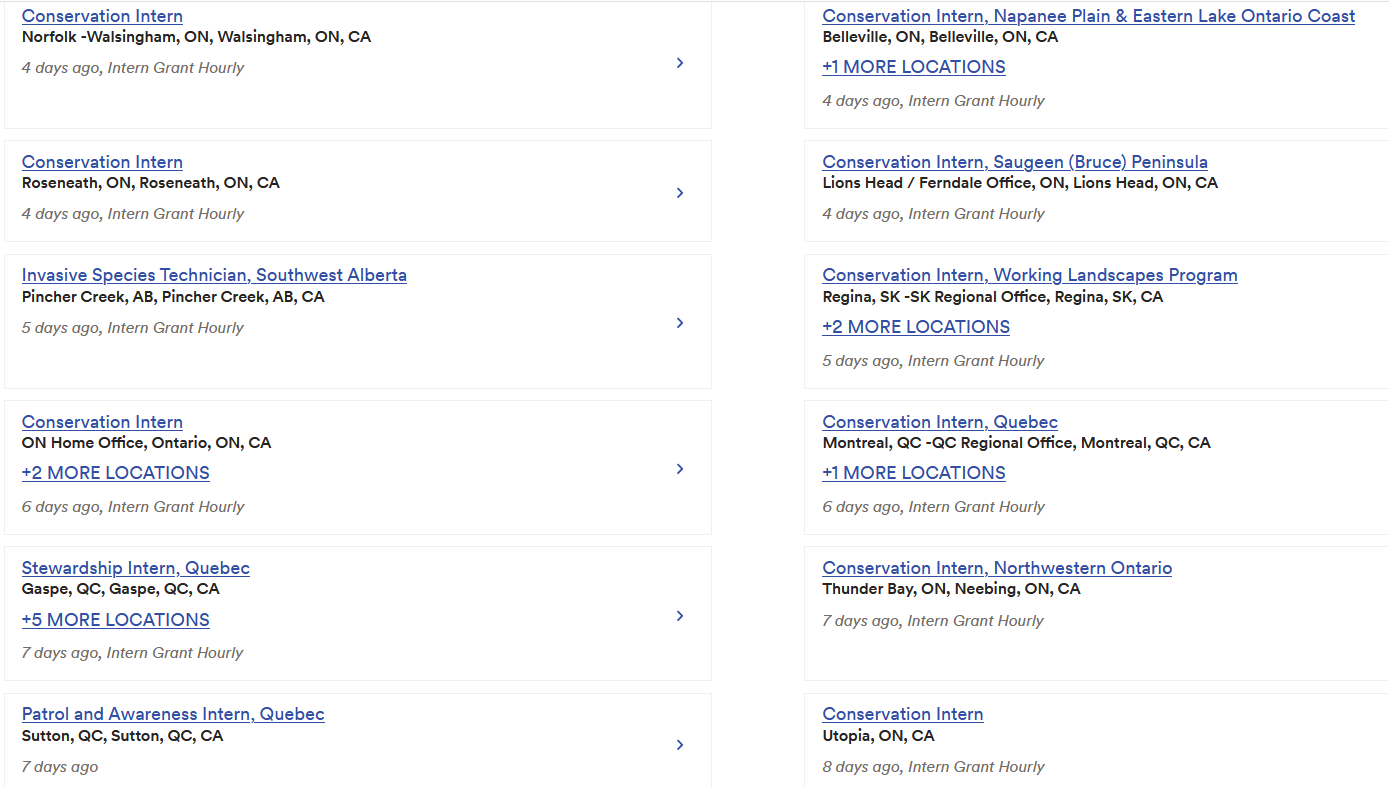This screenshot has width=1389, height=788.
Task: Open the Conservation Intern posting in Utopia
Action: click(x=903, y=714)
